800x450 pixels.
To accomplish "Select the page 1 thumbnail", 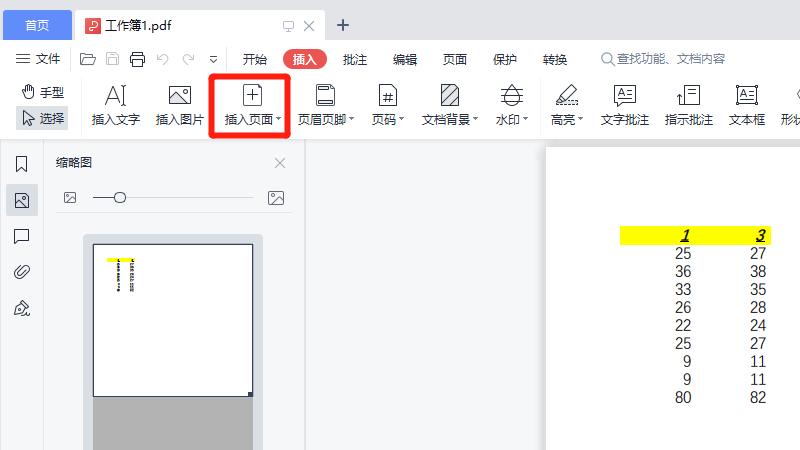I will click(x=173, y=319).
